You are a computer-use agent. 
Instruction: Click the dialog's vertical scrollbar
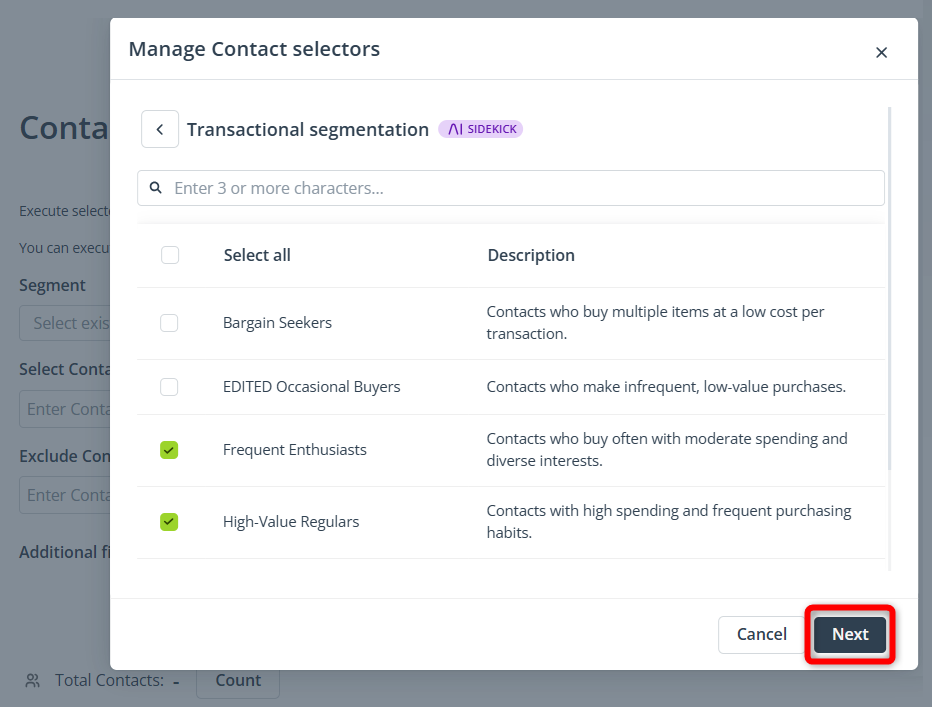tap(889, 288)
